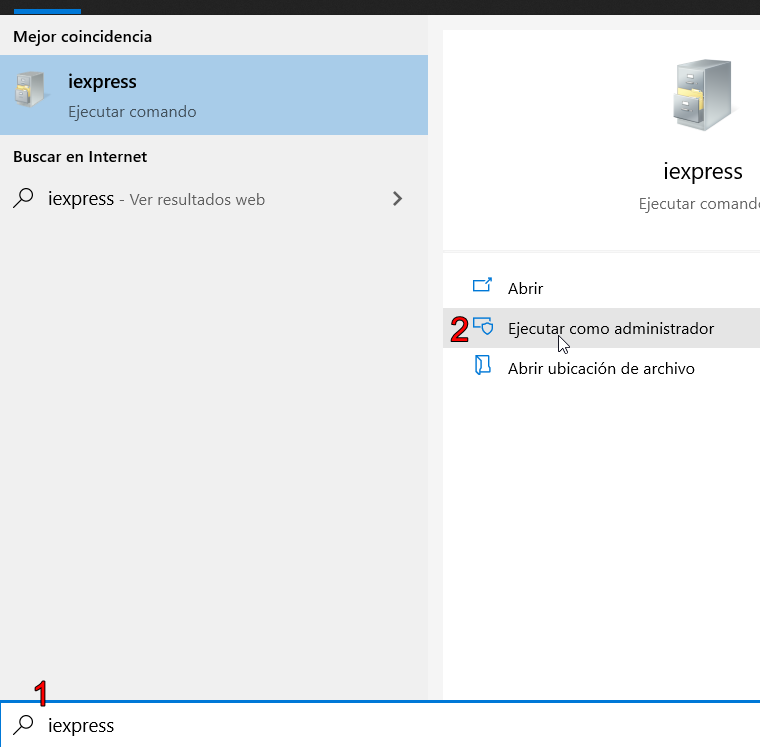
Task: Open iexpress using Abrir
Action: [x=601, y=288]
